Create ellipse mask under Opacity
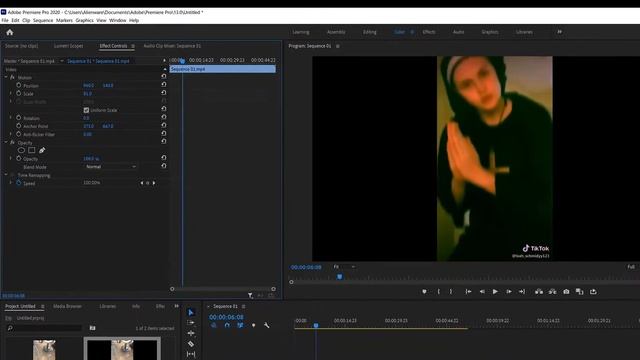Image resolution: width=640 pixels, height=360 pixels. (x=21, y=150)
